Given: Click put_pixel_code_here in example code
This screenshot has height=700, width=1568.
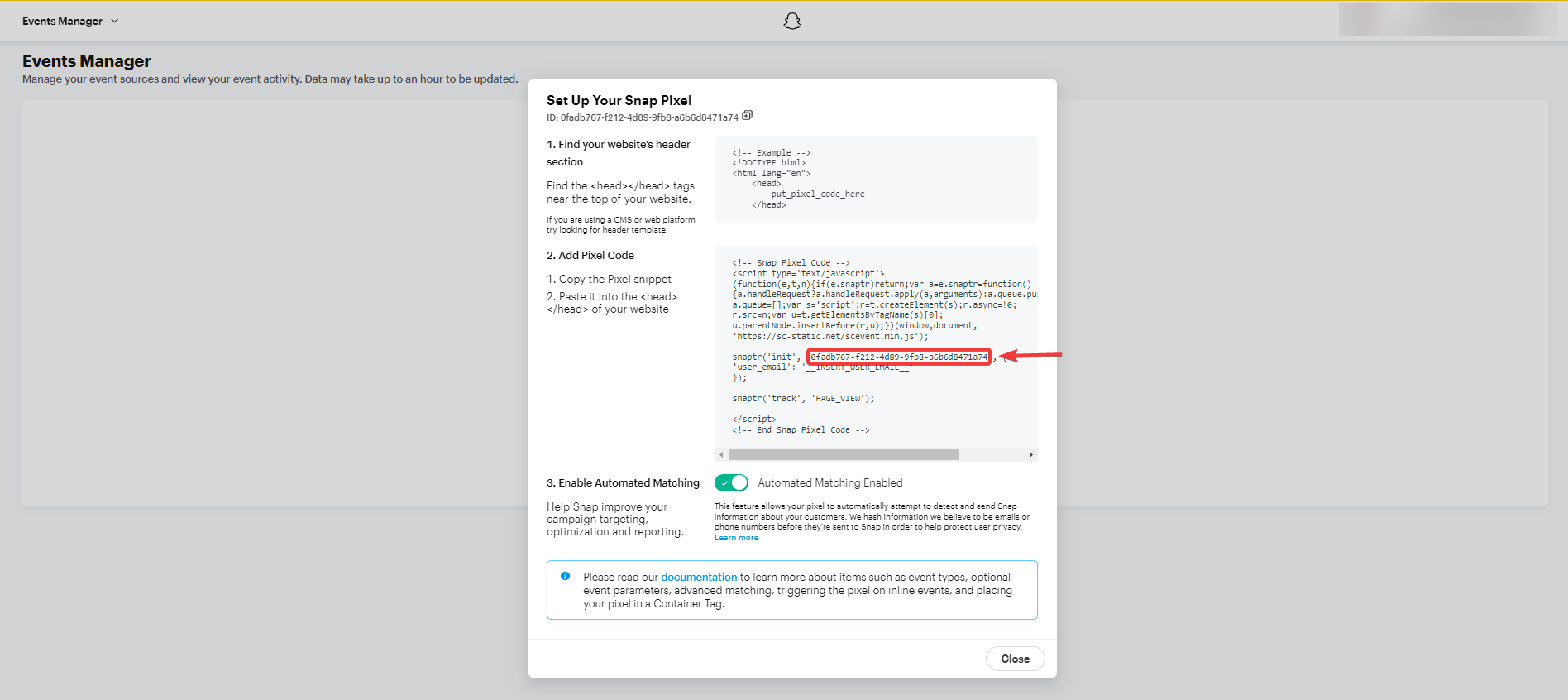Looking at the screenshot, I should tap(818, 194).
